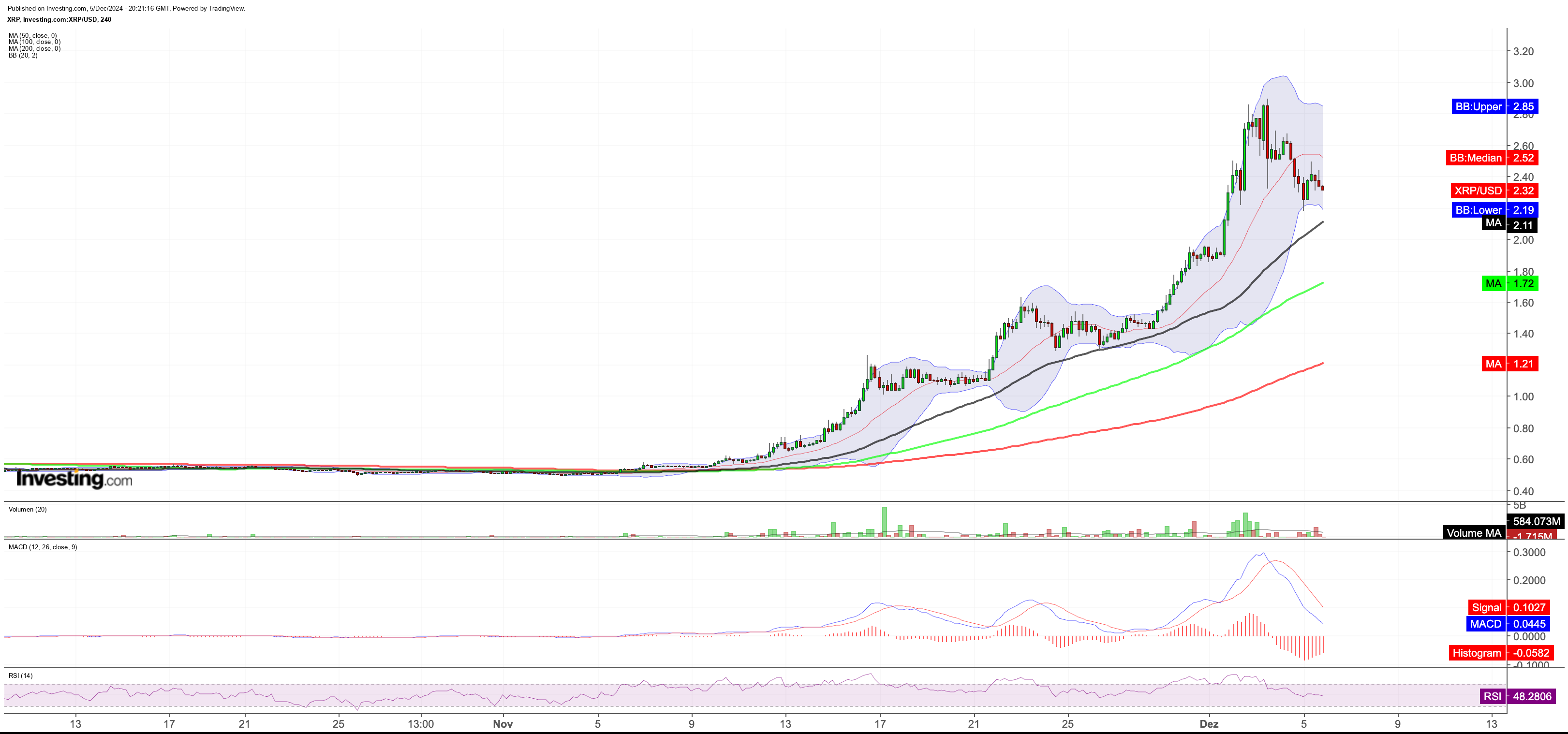
Task: Click the MA (100, close, 0) legend
Action: [34, 42]
